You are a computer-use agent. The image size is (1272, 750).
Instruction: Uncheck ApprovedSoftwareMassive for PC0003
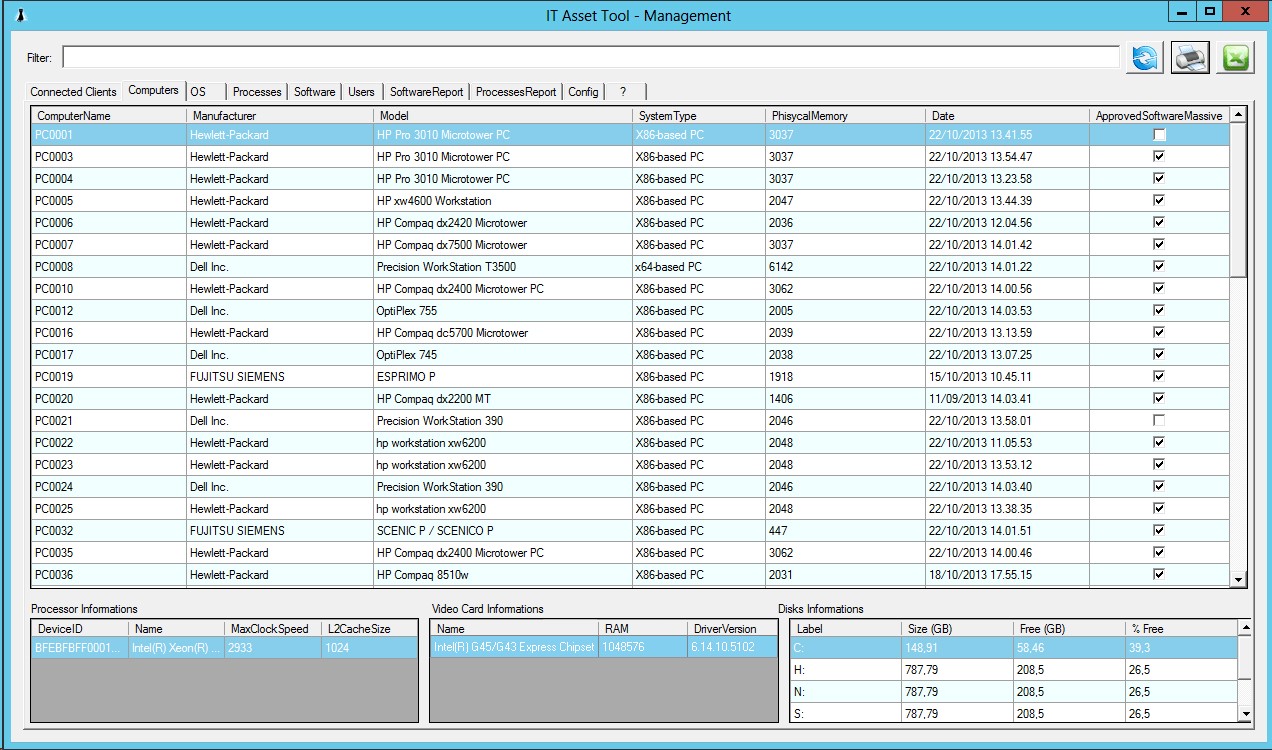coord(1158,156)
